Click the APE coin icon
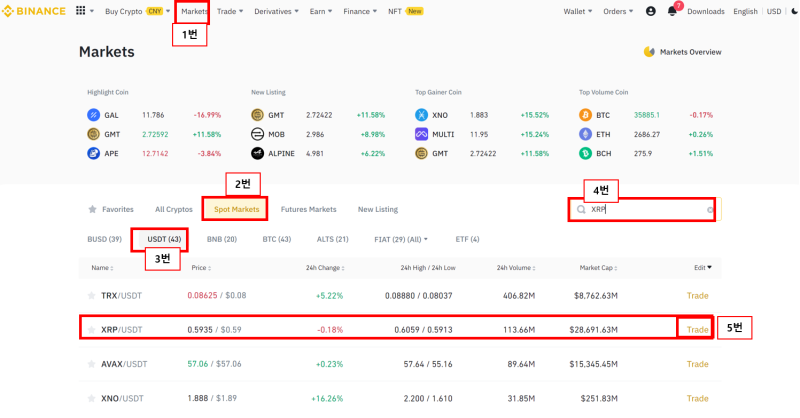Image resolution: width=800 pixels, height=418 pixels. (93, 153)
